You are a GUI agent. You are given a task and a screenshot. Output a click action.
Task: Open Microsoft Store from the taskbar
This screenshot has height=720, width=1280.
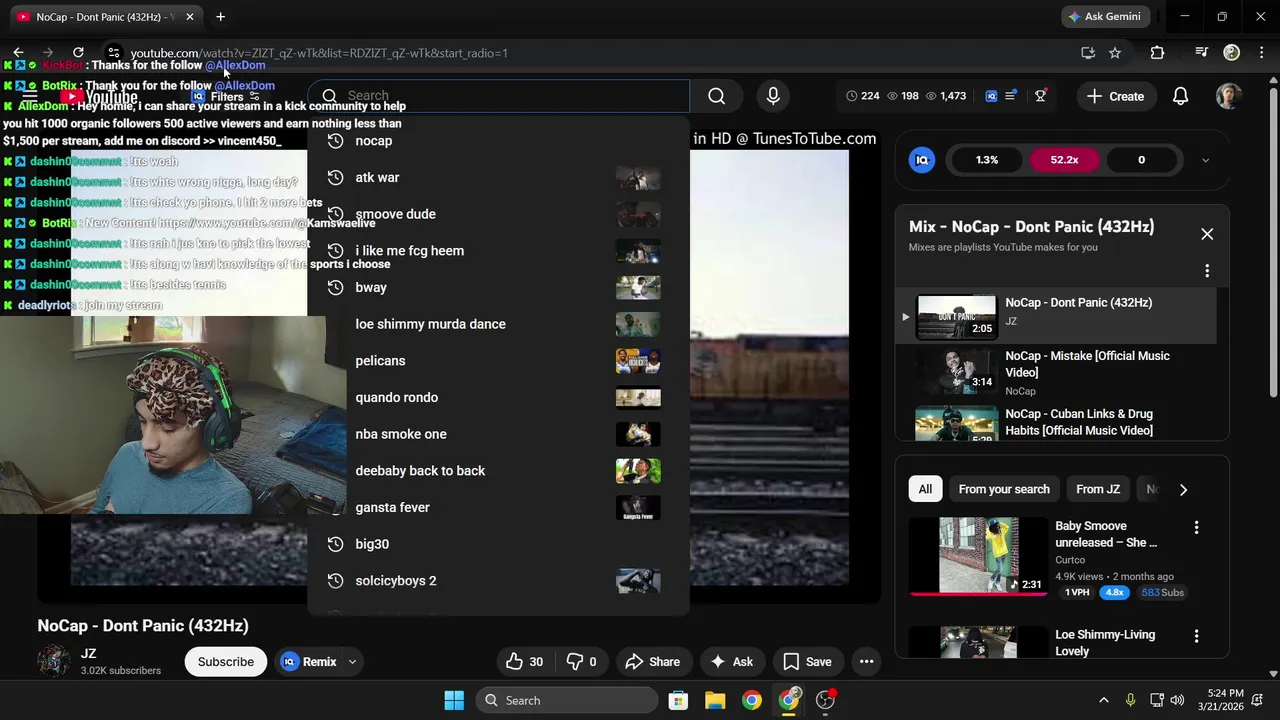tap(678, 700)
